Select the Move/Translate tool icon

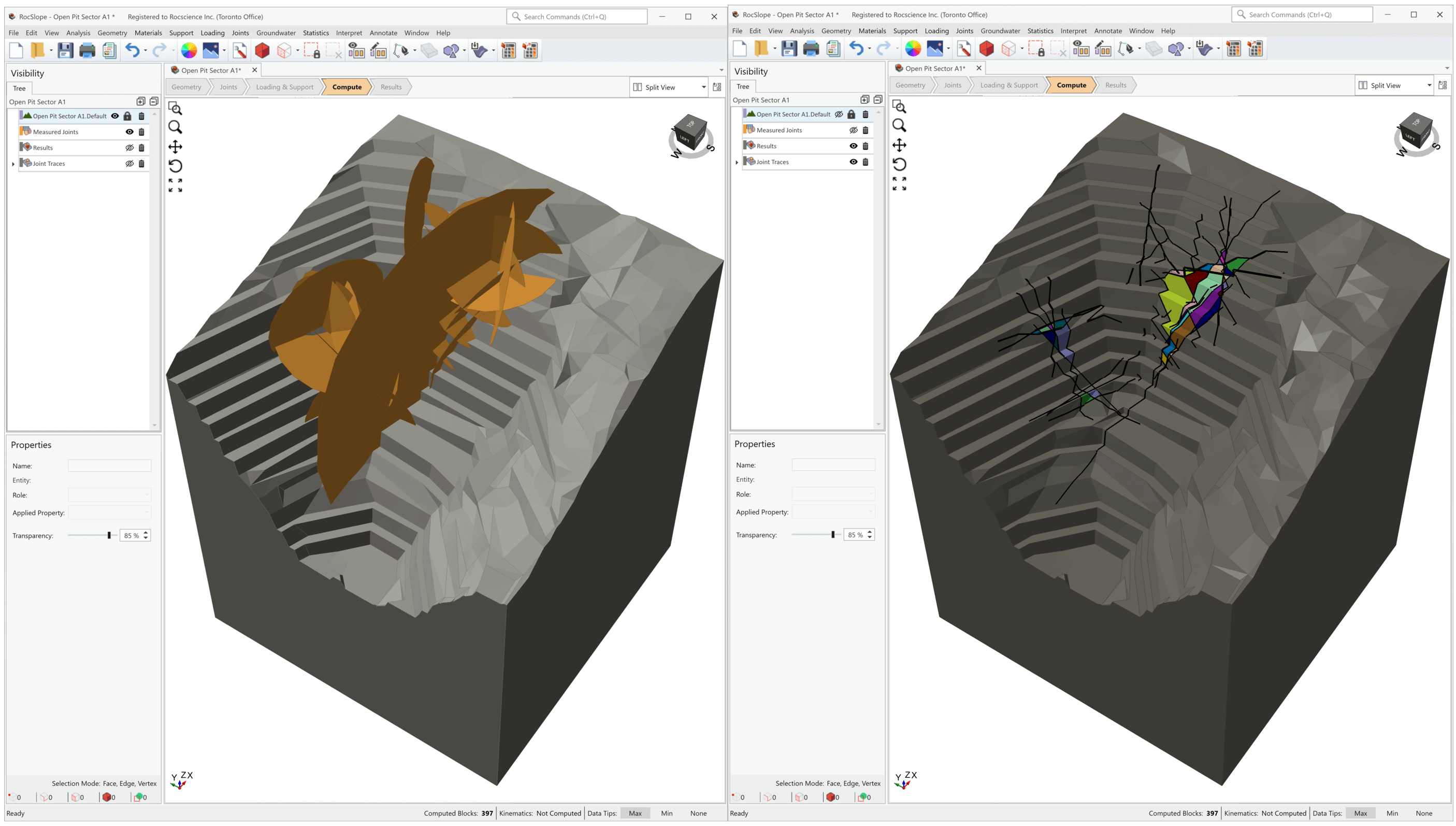[x=175, y=146]
